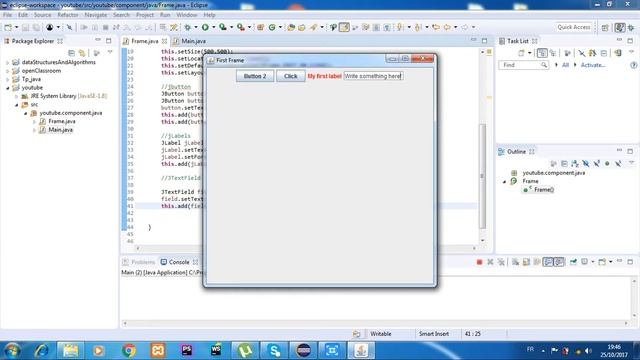
Task: Collapse the youtube project node
Action: tap(7, 88)
